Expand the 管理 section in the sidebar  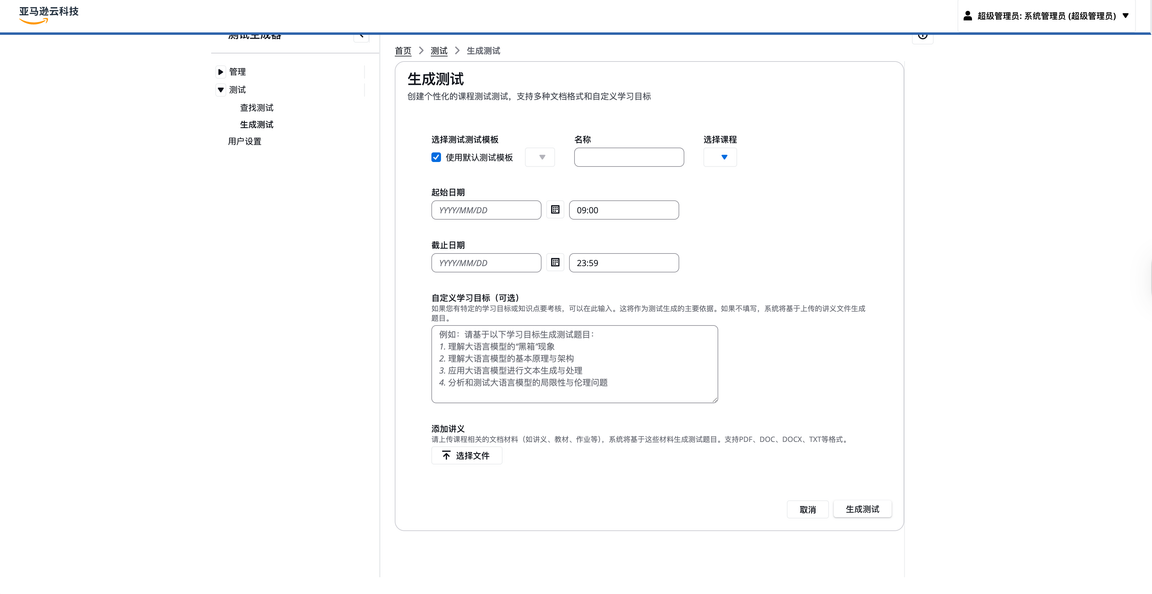(221, 71)
